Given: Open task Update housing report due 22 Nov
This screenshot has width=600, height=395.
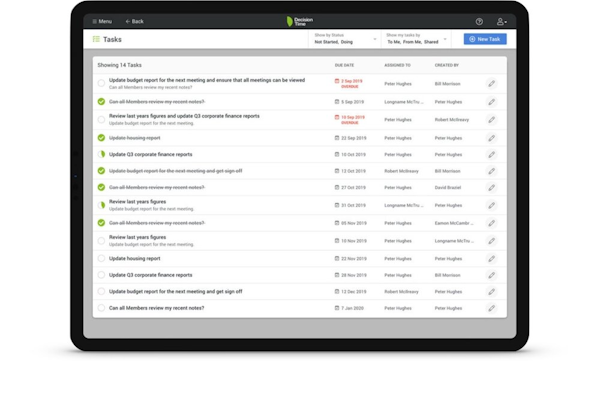Looking at the screenshot, I should point(134,259).
